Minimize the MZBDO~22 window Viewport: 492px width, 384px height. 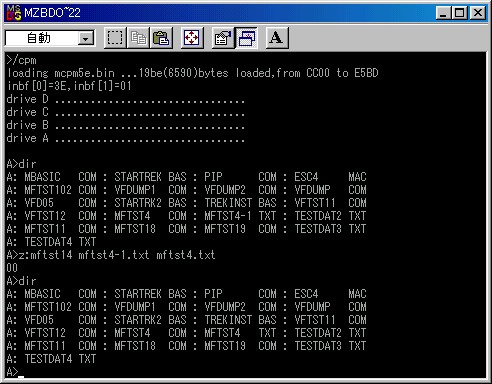tap(443, 13)
